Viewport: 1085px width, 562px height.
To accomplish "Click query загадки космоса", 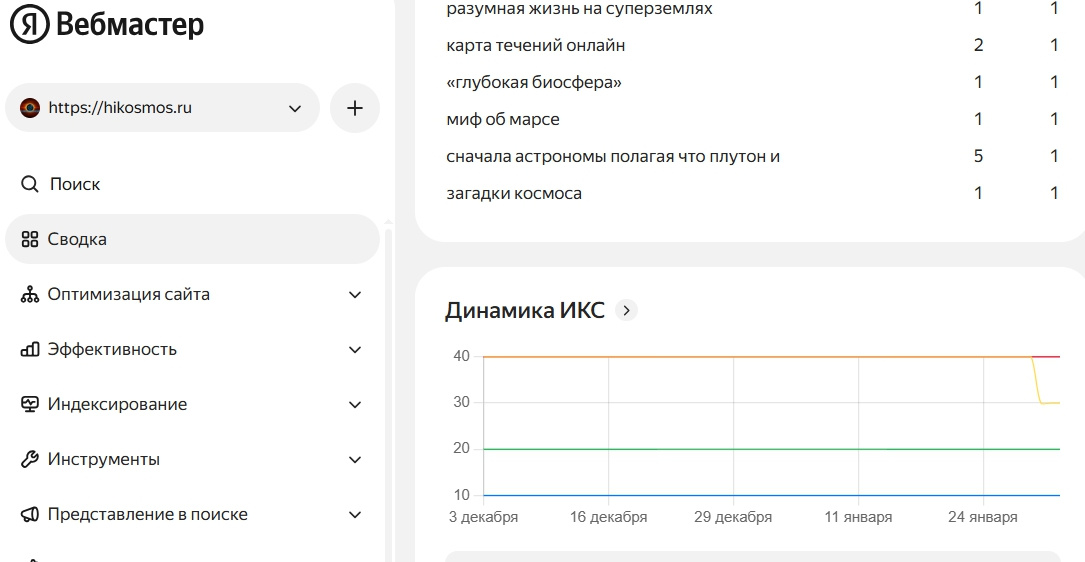I will click(x=514, y=193).
